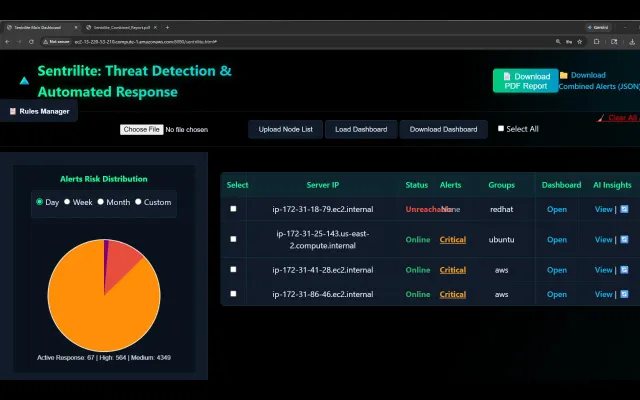Open Critical alerts for ip-172-31-41-28

point(453,270)
